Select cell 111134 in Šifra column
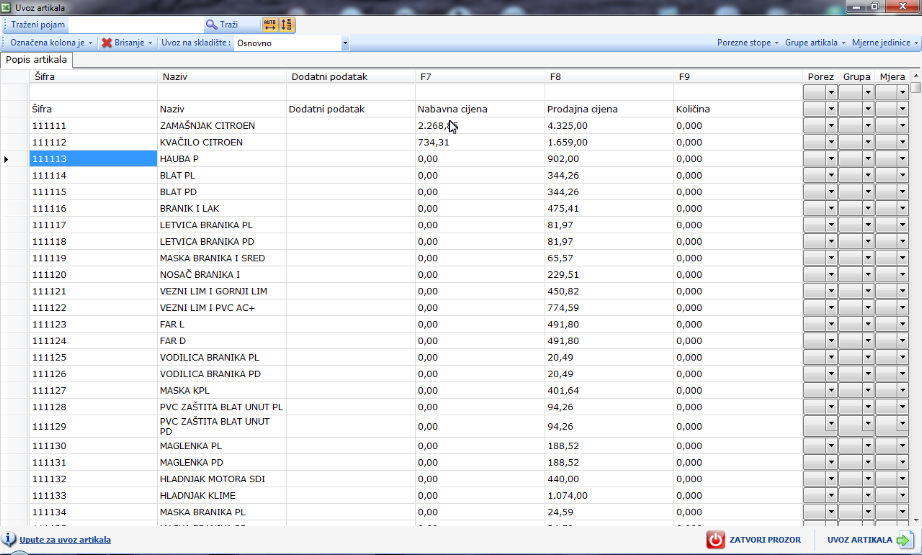922x555 pixels. 93,512
